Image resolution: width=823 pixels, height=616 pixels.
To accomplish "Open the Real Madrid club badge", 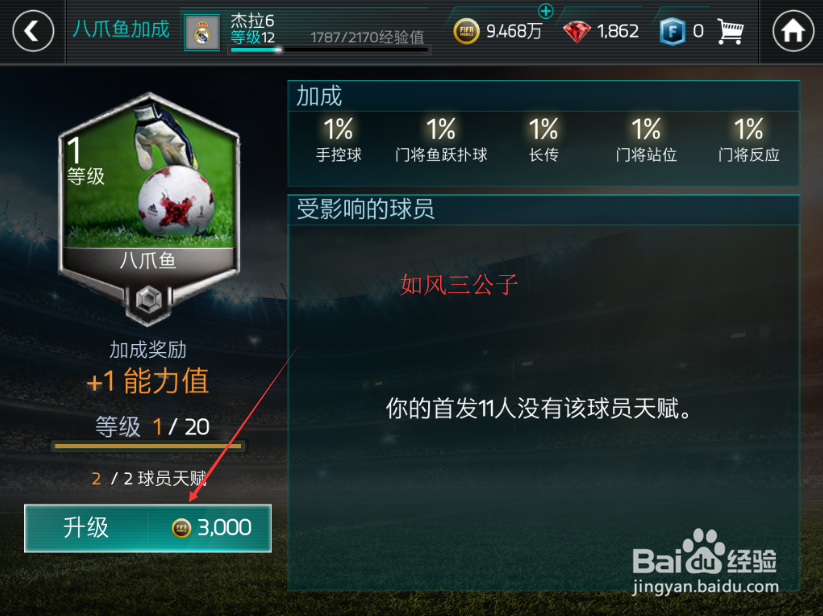I will (202, 33).
